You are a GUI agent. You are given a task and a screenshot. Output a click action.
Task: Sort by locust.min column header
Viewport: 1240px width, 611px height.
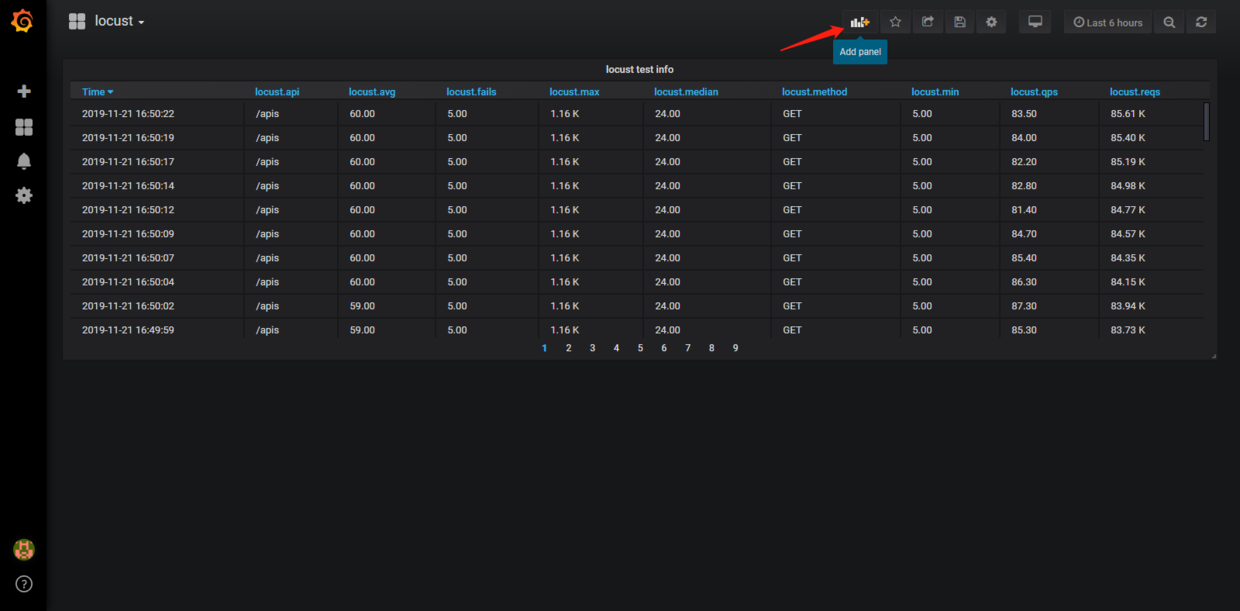point(935,92)
